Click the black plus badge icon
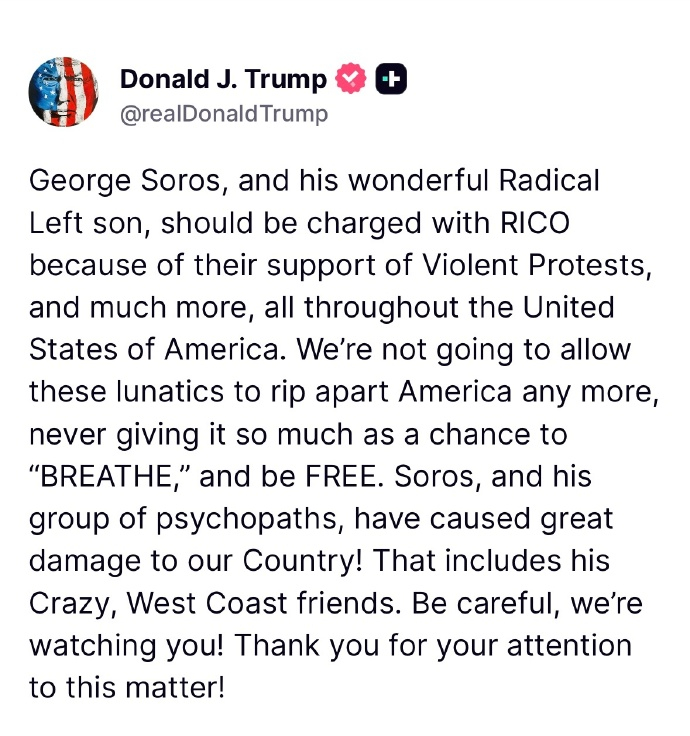The width and height of the screenshot is (690, 736). coord(391,78)
